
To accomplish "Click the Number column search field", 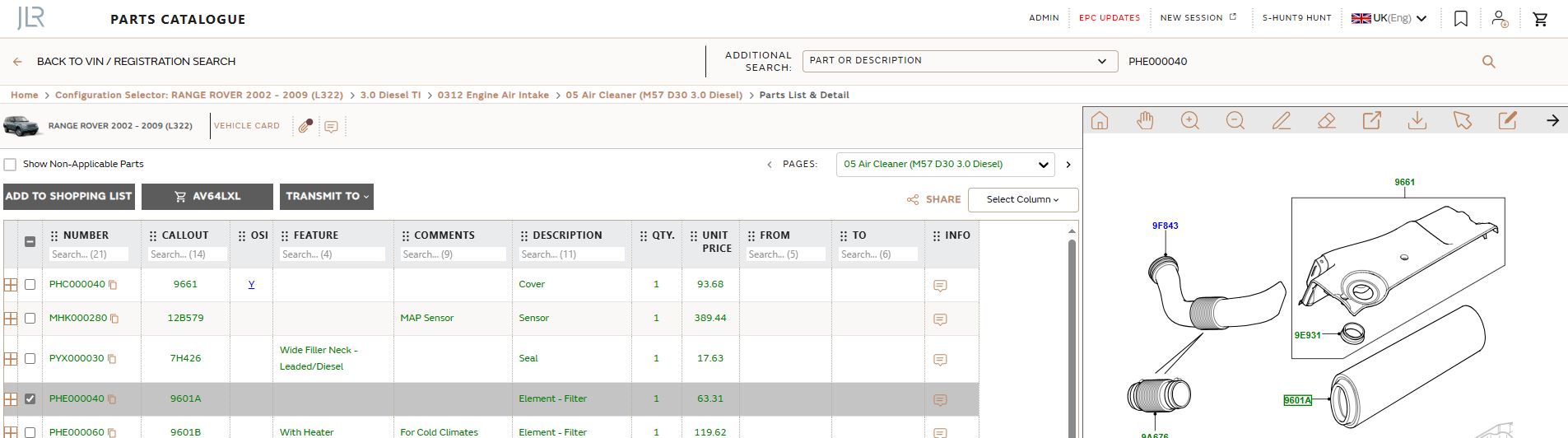I will coord(89,254).
